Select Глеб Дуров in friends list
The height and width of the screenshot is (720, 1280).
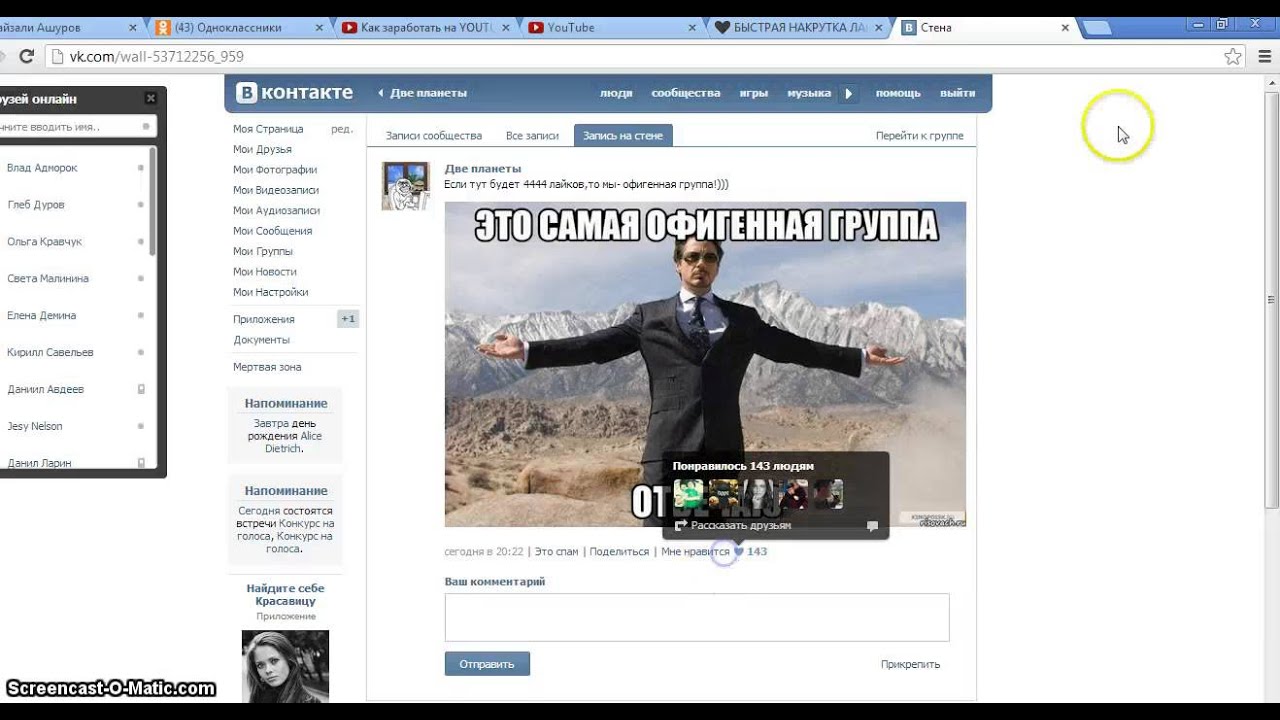coord(36,205)
